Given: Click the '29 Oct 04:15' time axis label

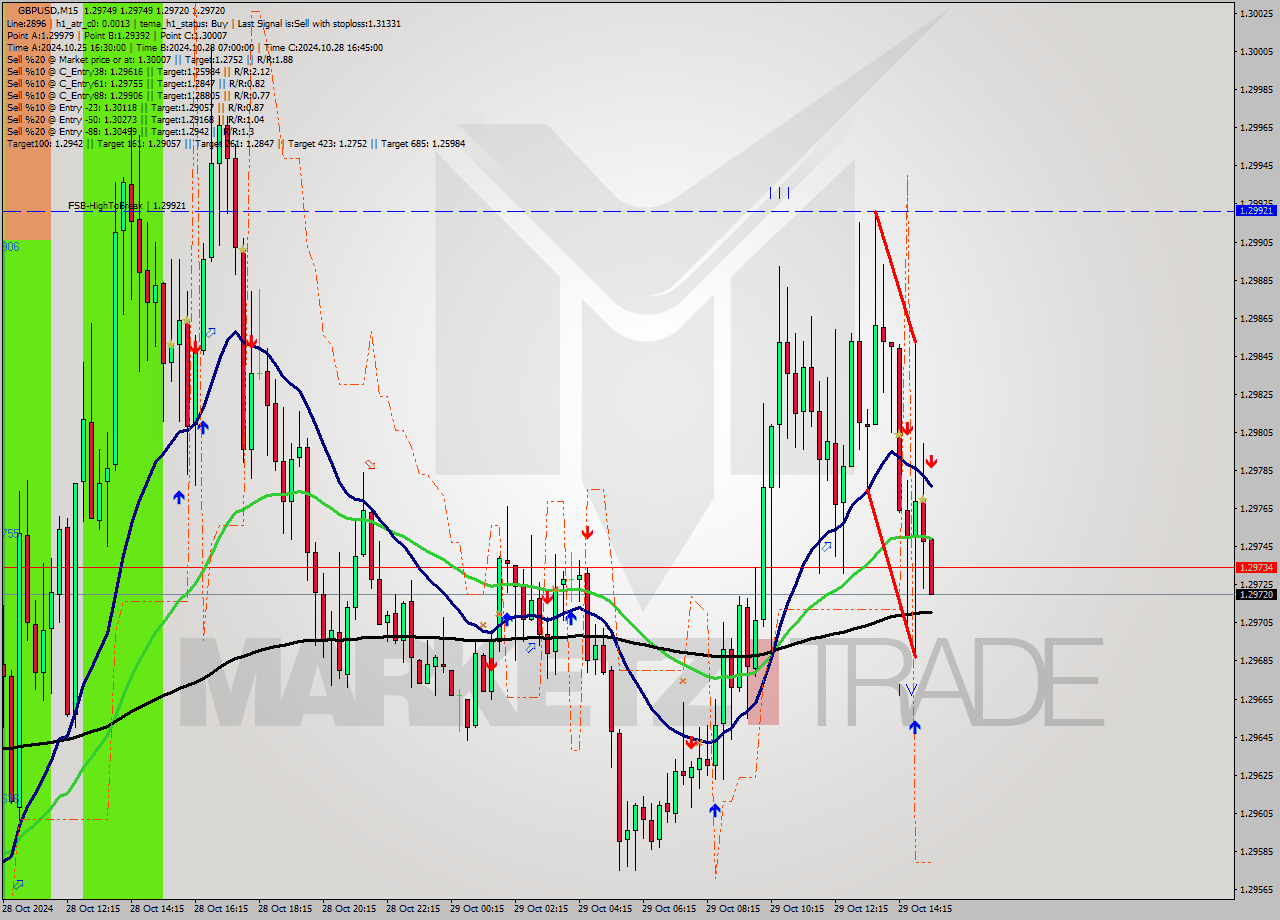Looking at the screenshot, I should point(605,909).
